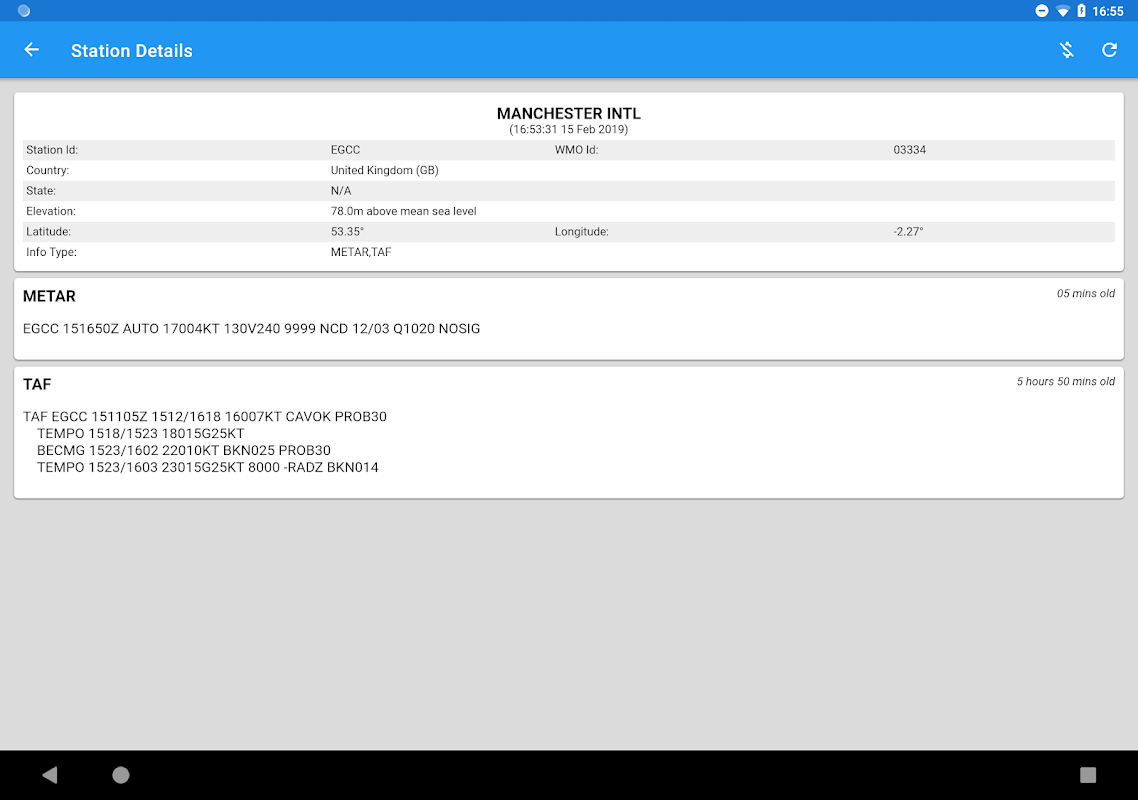The height and width of the screenshot is (800, 1138).
Task: Select TAF line EGCC 151105Z 1512/1618
Action: point(205,417)
